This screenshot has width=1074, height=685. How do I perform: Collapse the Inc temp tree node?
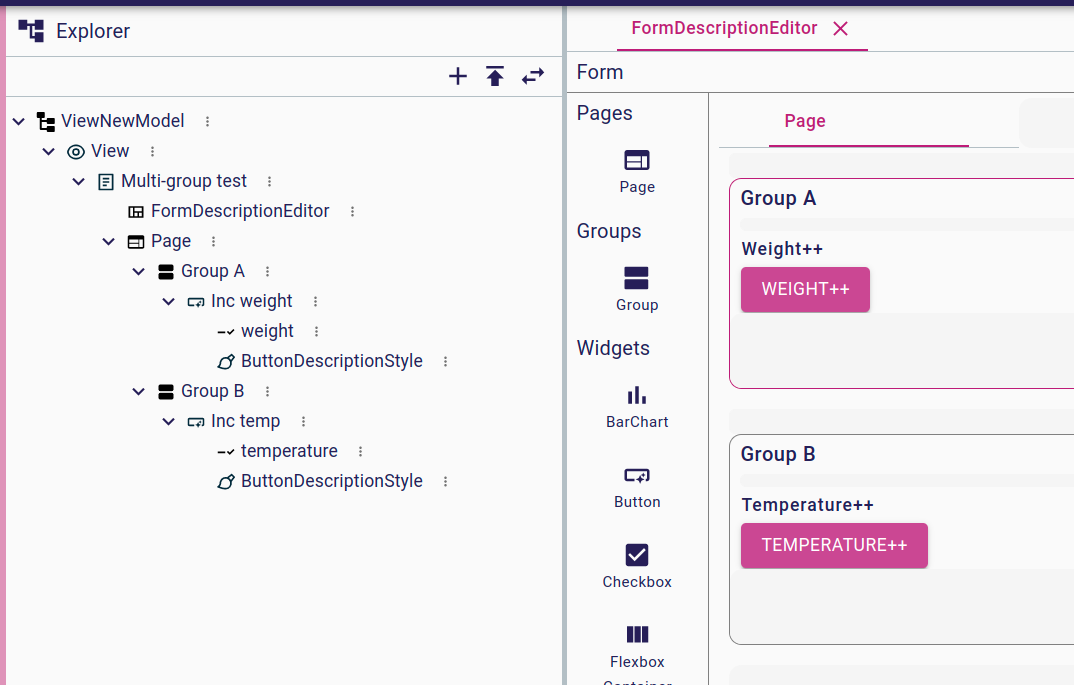(168, 421)
